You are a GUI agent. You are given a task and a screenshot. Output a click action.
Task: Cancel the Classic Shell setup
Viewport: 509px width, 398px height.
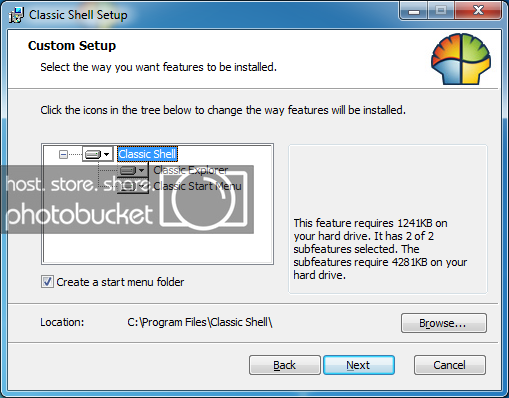point(450,365)
